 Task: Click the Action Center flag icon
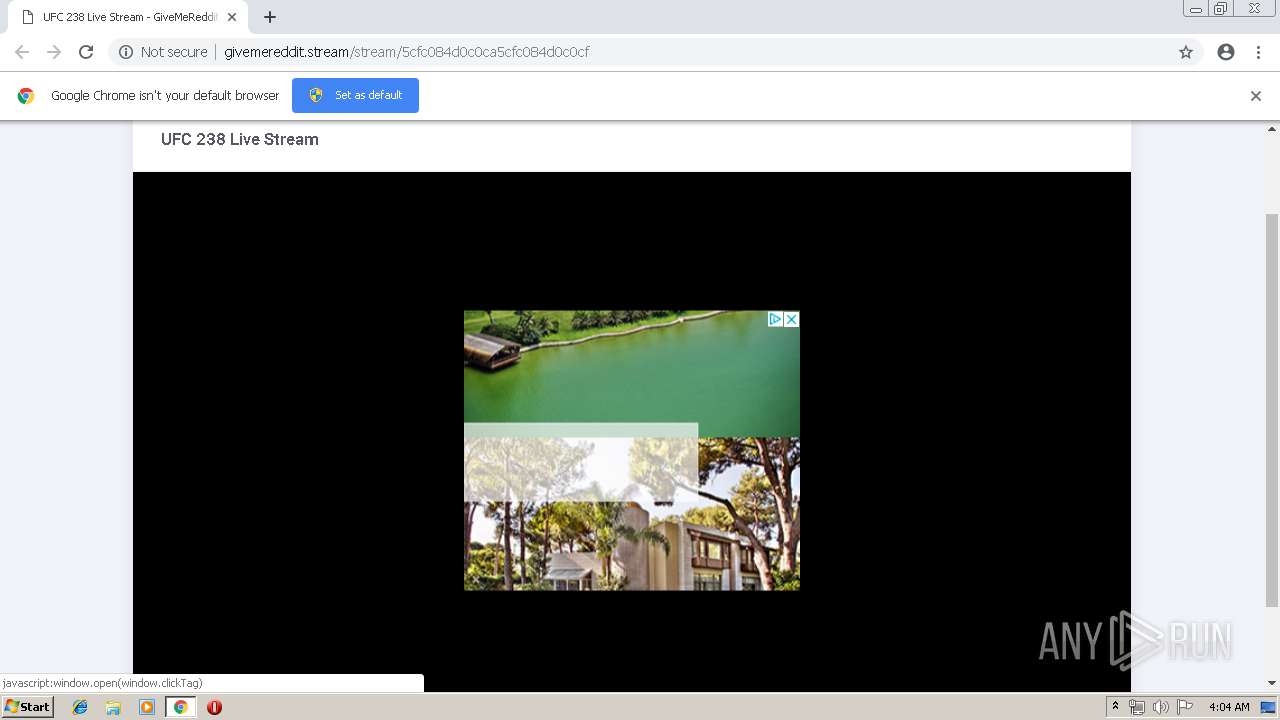point(1185,707)
